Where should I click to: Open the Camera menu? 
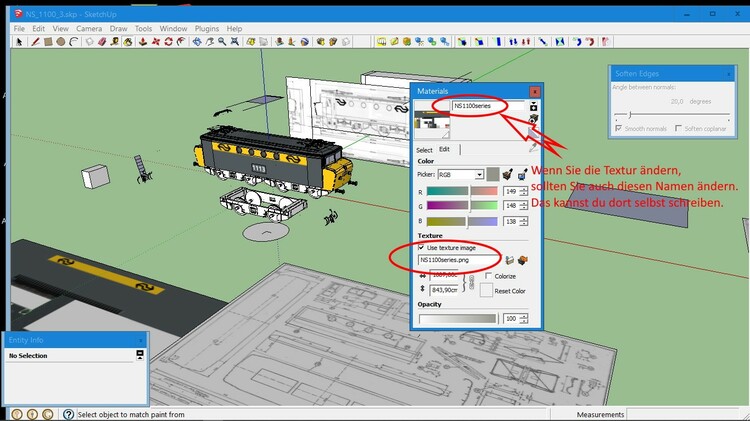tap(89, 29)
